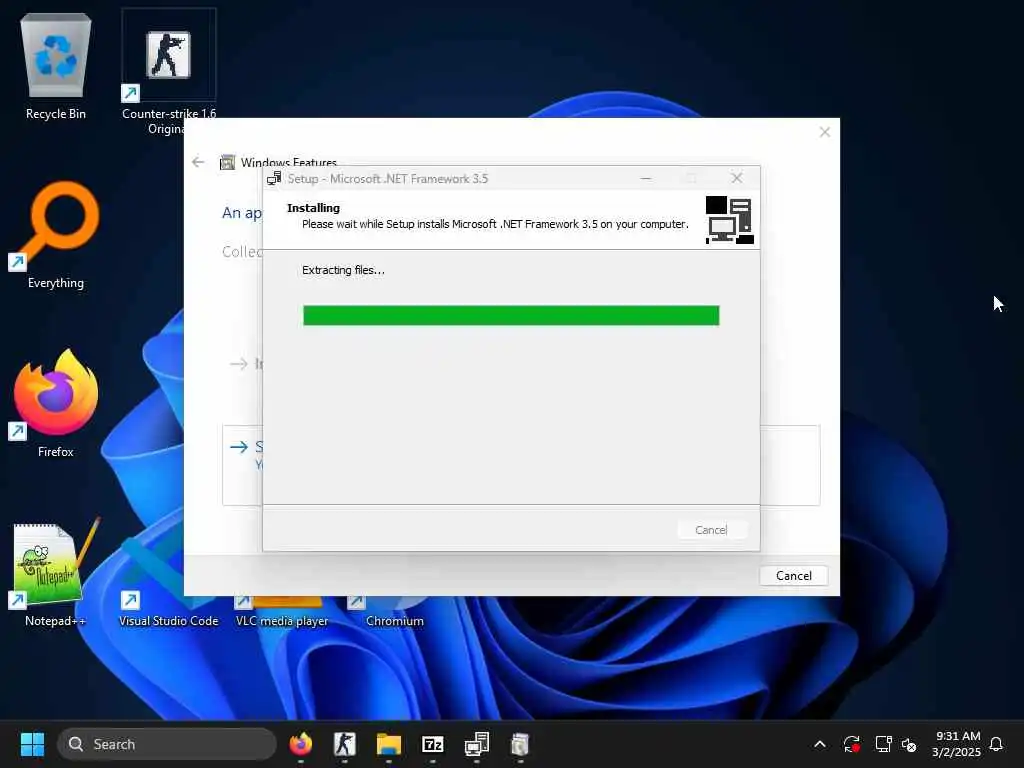Open the notification bell
Image resolution: width=1024 pixels, height=768 pixels.
[x=996, y=744]
